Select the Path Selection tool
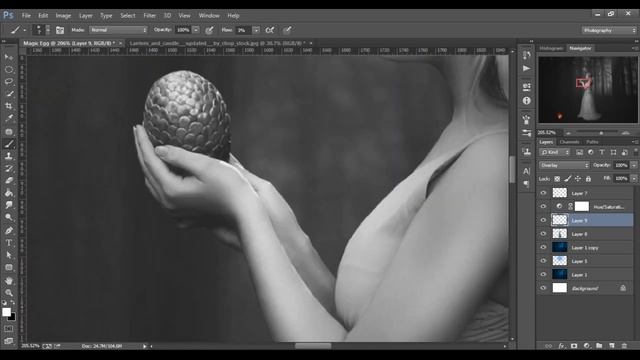The height and width of the screenshot is (360, 640). pos(9,255)
